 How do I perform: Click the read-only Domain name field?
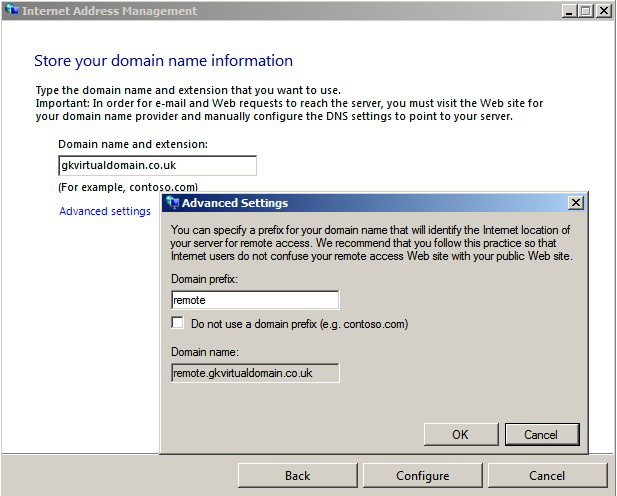tap(255, 373)
